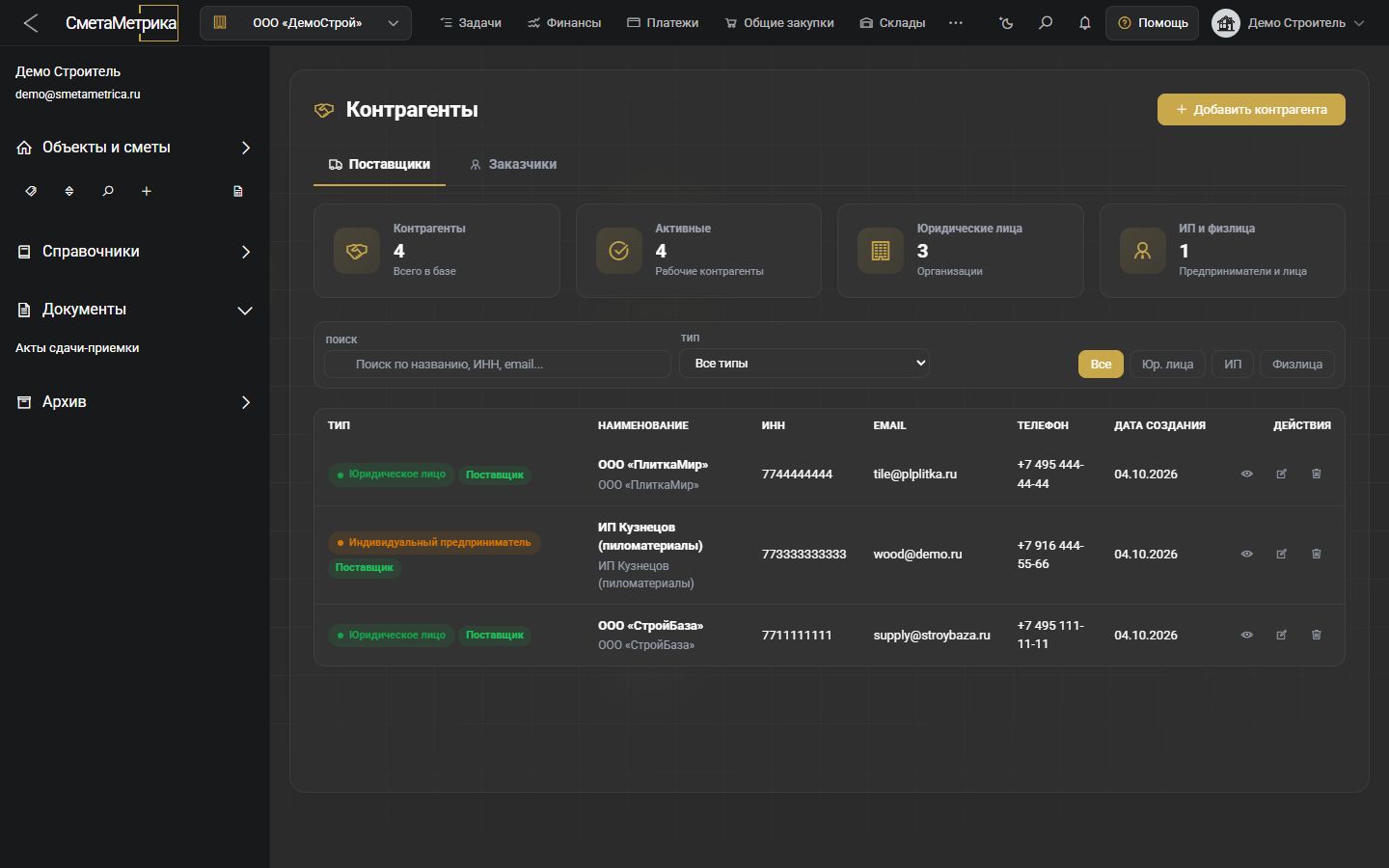Click the sidebar calculator document icon

point(238,191)
